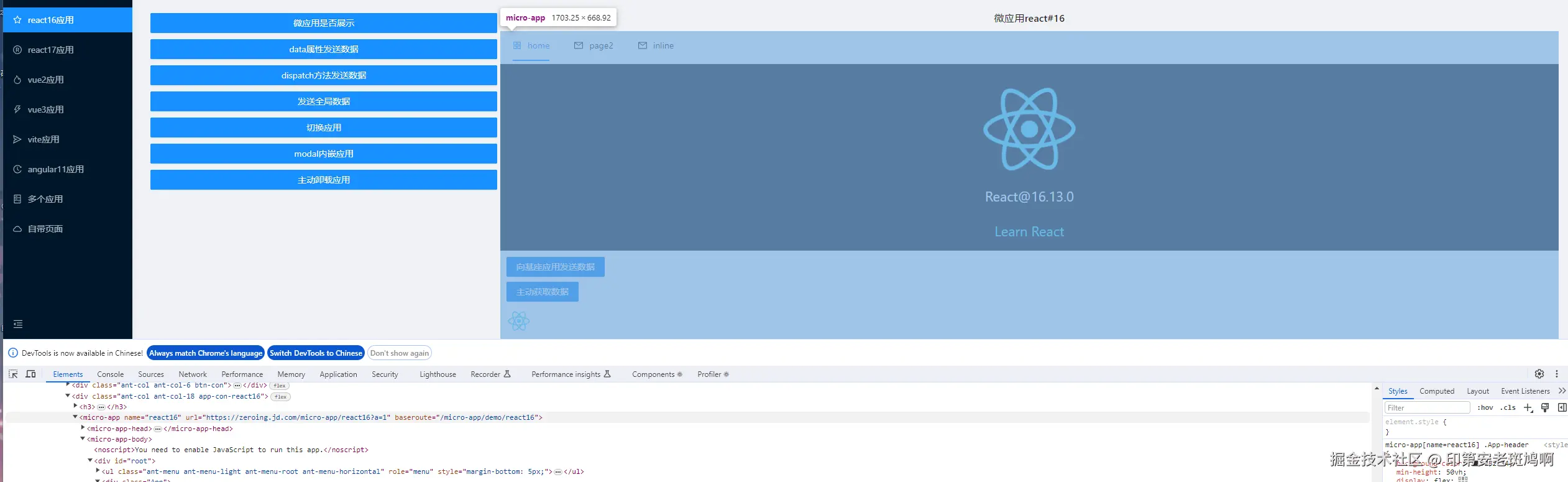This screenshot has width=1568, height=482.
Task: Click the 发送全局数据 button
Action: pyautogui.click(x=324, y=101)
